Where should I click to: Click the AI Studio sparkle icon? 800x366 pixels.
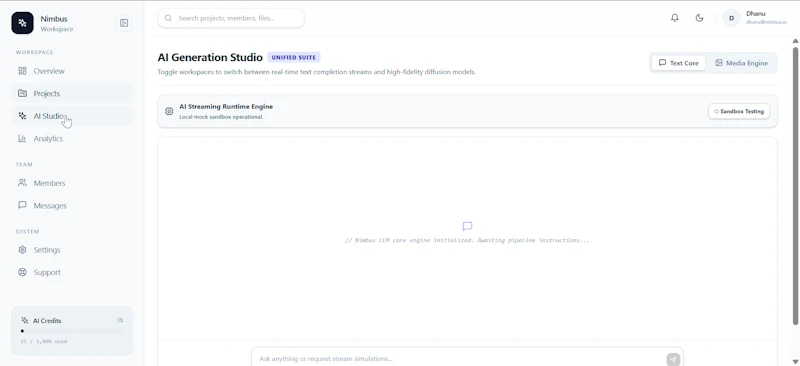tap(22, 116)
